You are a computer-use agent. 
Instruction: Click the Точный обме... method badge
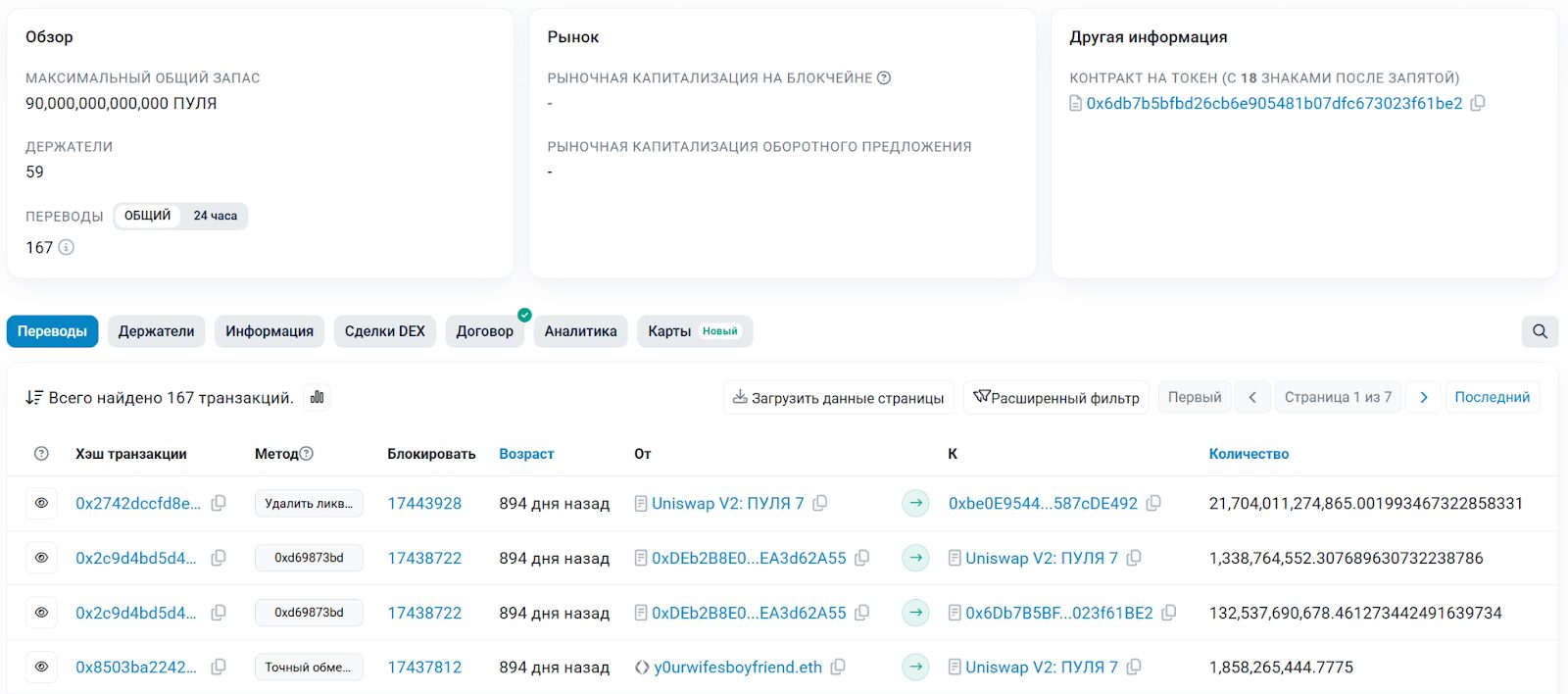[309, 667]
